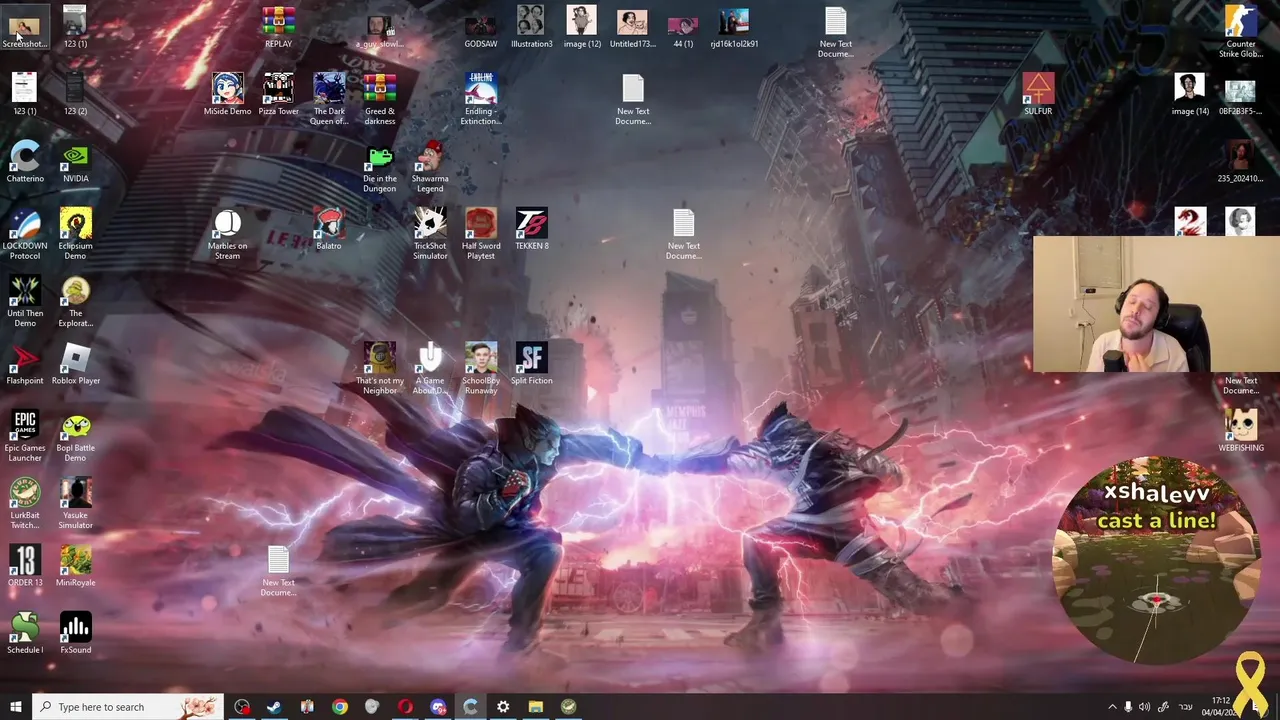
Task: Open the Windows Start menu
Action: [x=15, y=707]
